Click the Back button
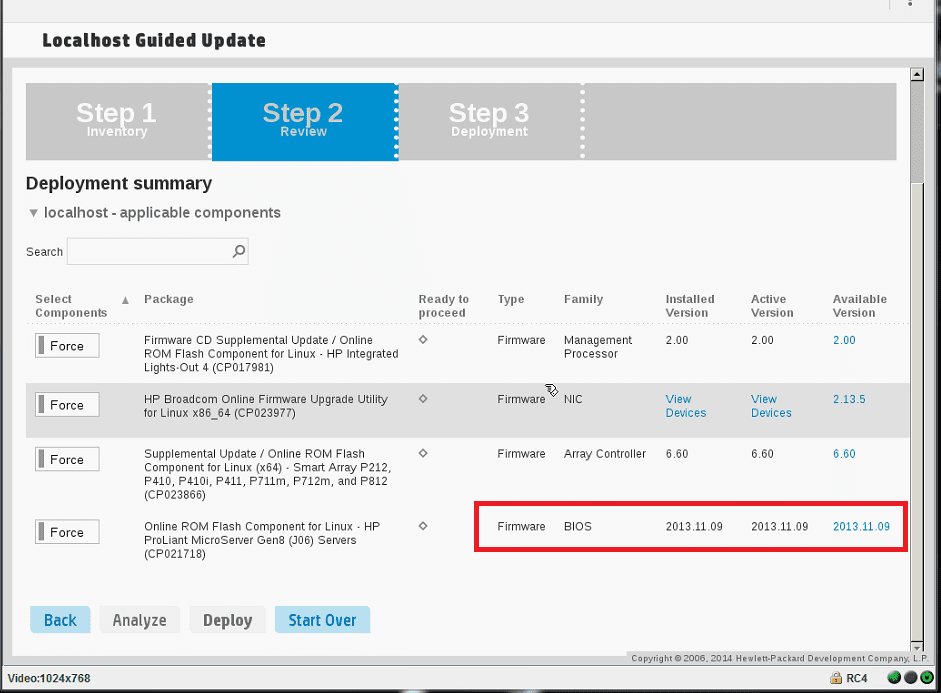The width and height of the screenshot is (941, 693). point(60,620)
